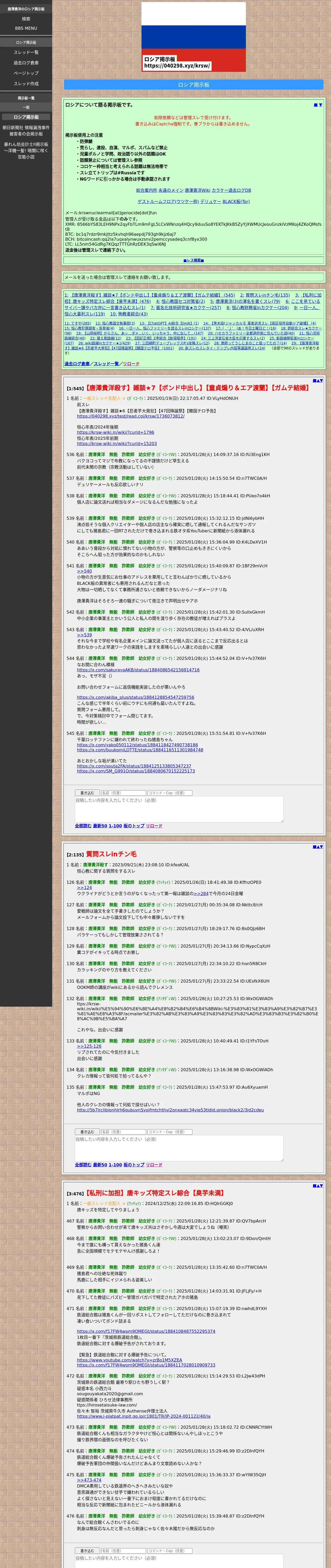The width and height of the screenshot is (331, 1568).
Task: Click 1-100 under the 雑談★7 thread
Action: point(115,826)
